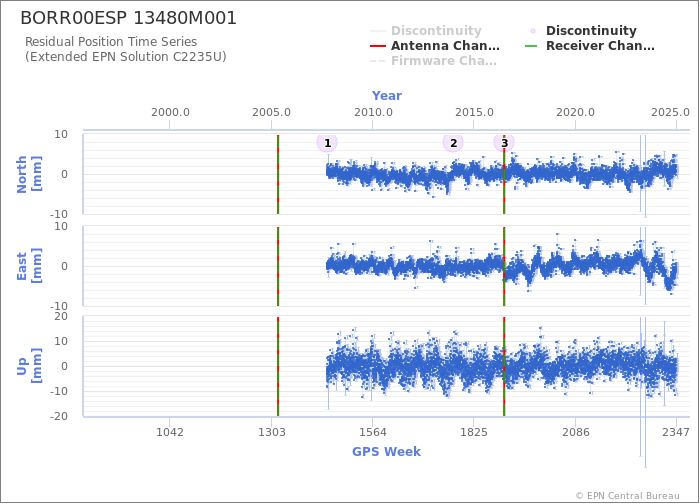Viewport: 700px width, 504px height.
Task: Click the 1303 GPS week tick label
Action: 272,432
